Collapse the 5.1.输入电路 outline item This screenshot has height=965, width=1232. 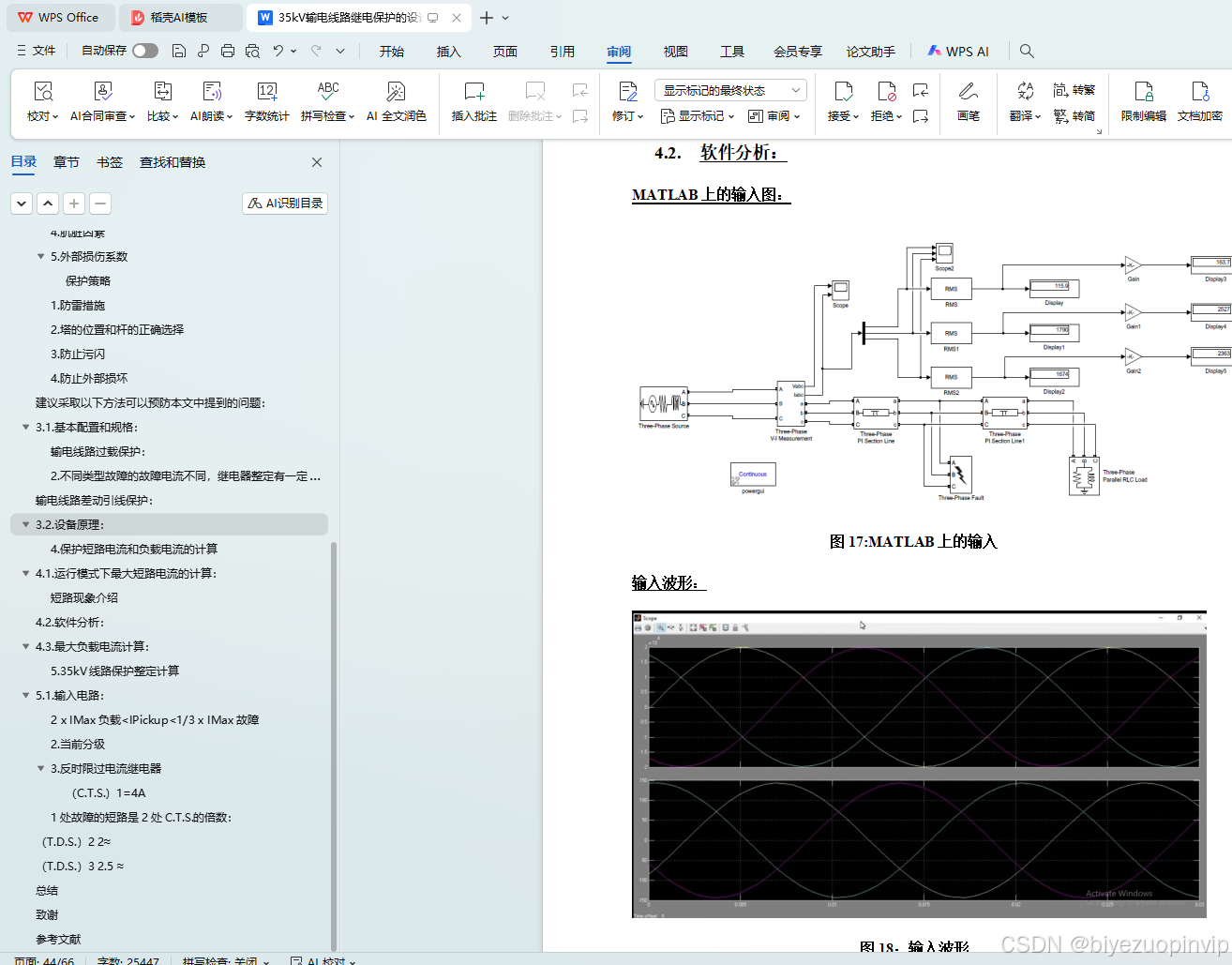click(x=25, y=695)
